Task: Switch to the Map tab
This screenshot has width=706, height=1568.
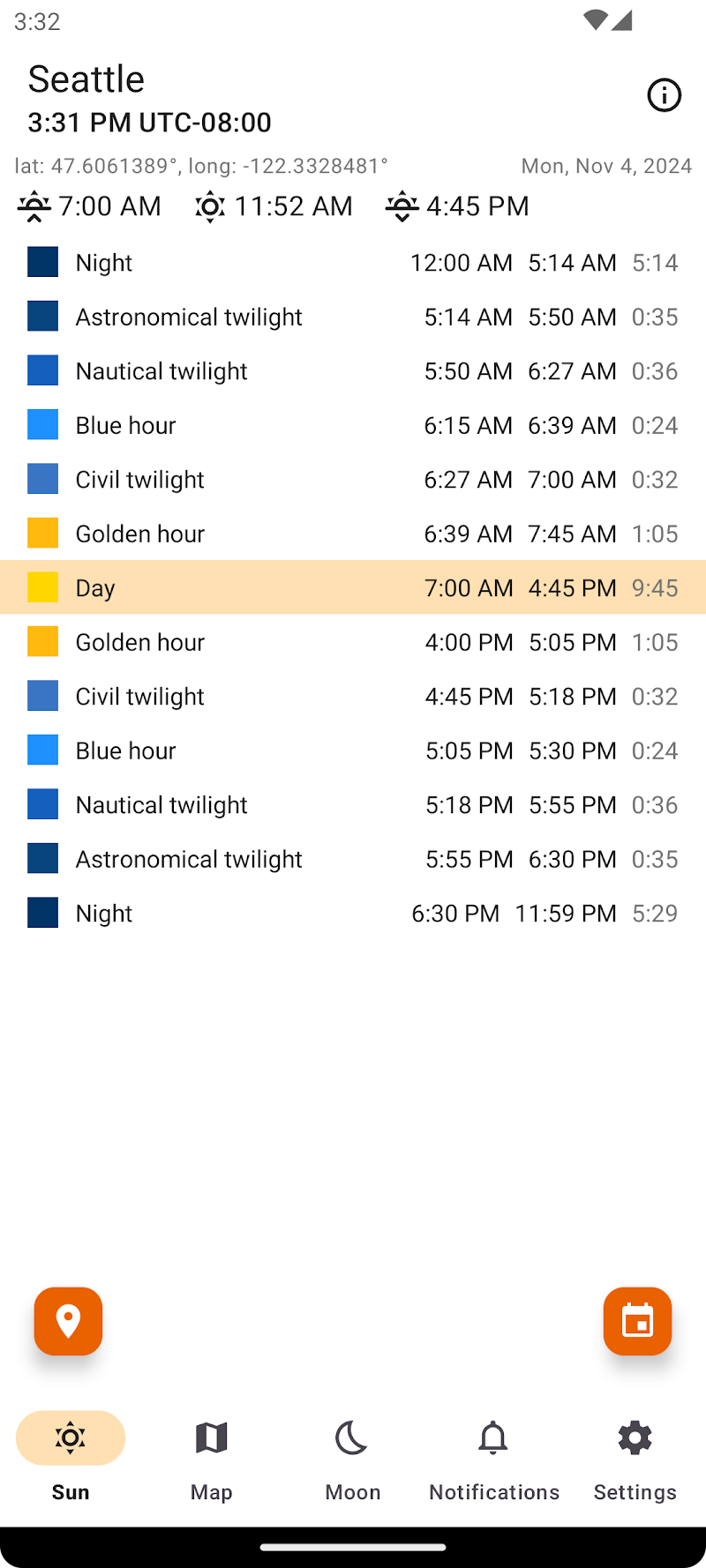Action: click(211, 1456)
